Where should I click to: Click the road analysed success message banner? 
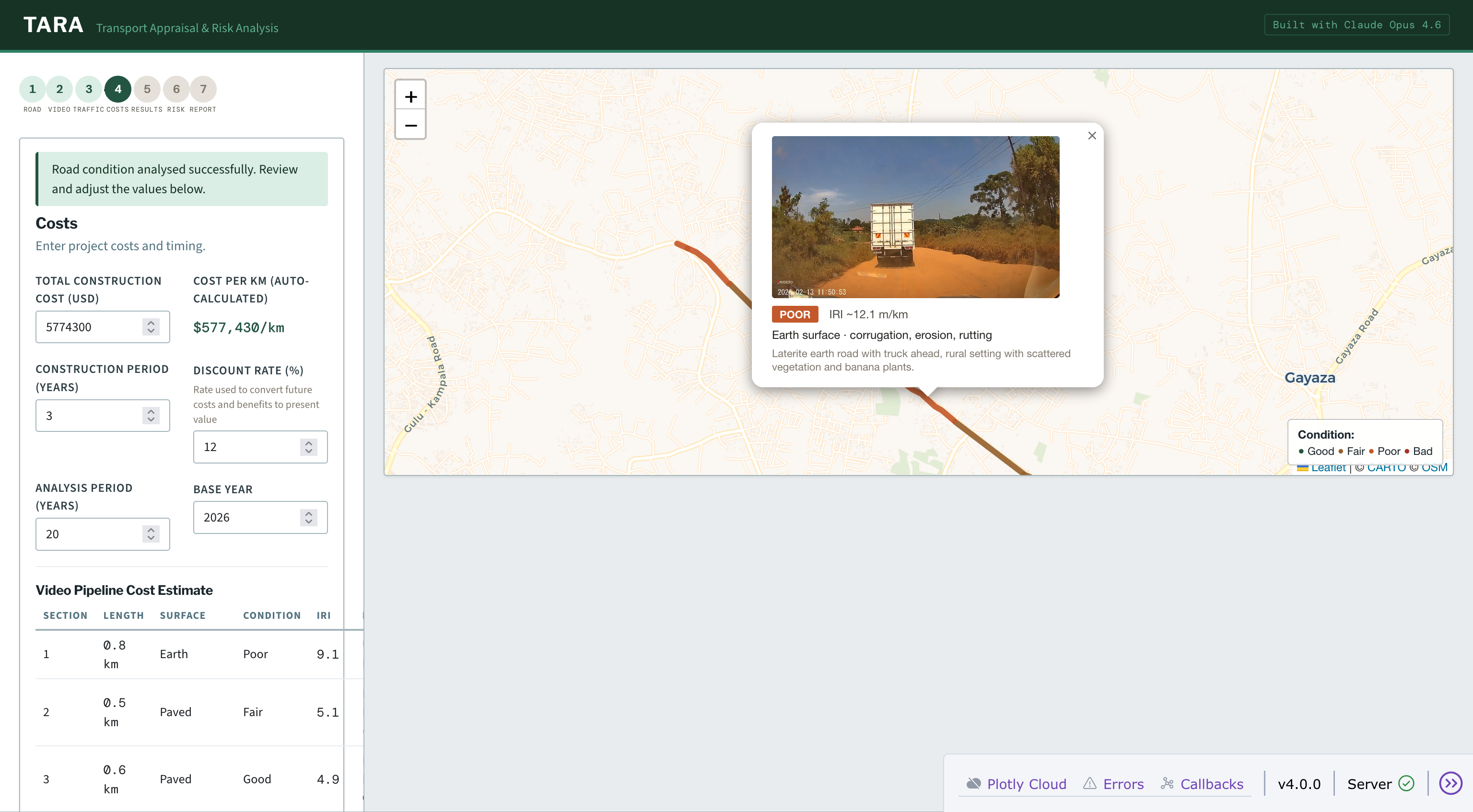click(x=182, y=178)
